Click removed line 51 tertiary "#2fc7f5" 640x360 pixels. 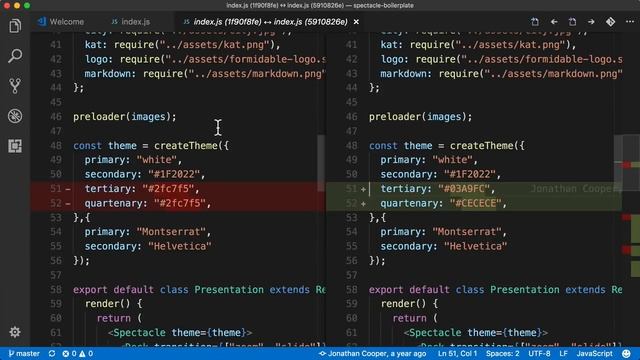tap(142, 189)
